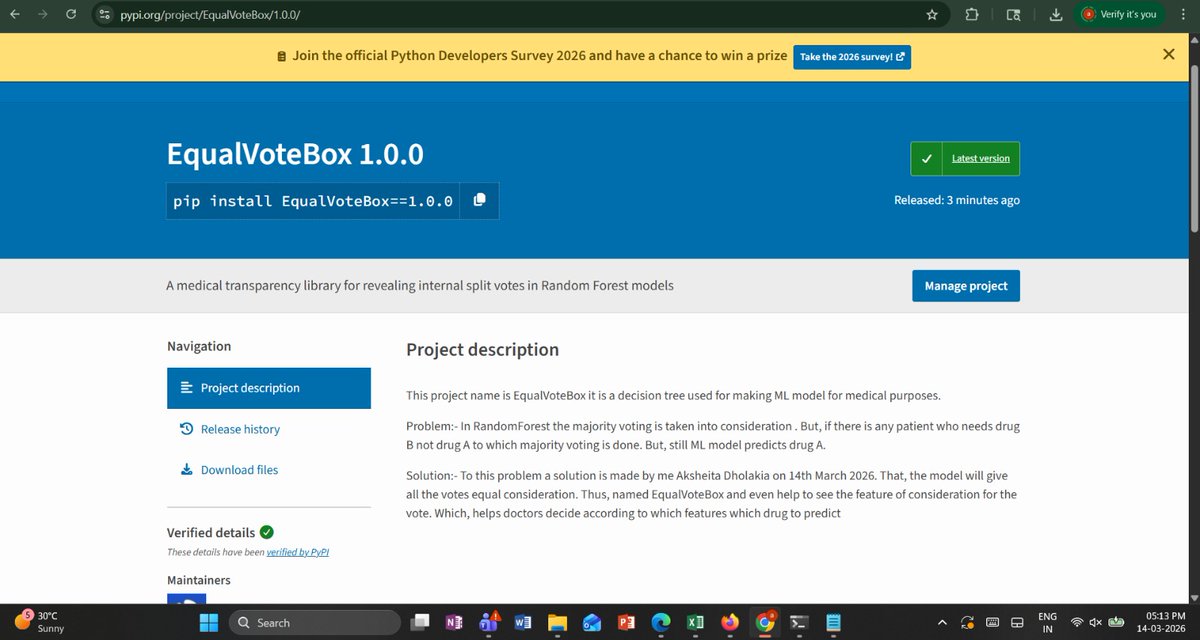
Task: Click the muted volume tray icon
Action: [x=1096, y=623]
